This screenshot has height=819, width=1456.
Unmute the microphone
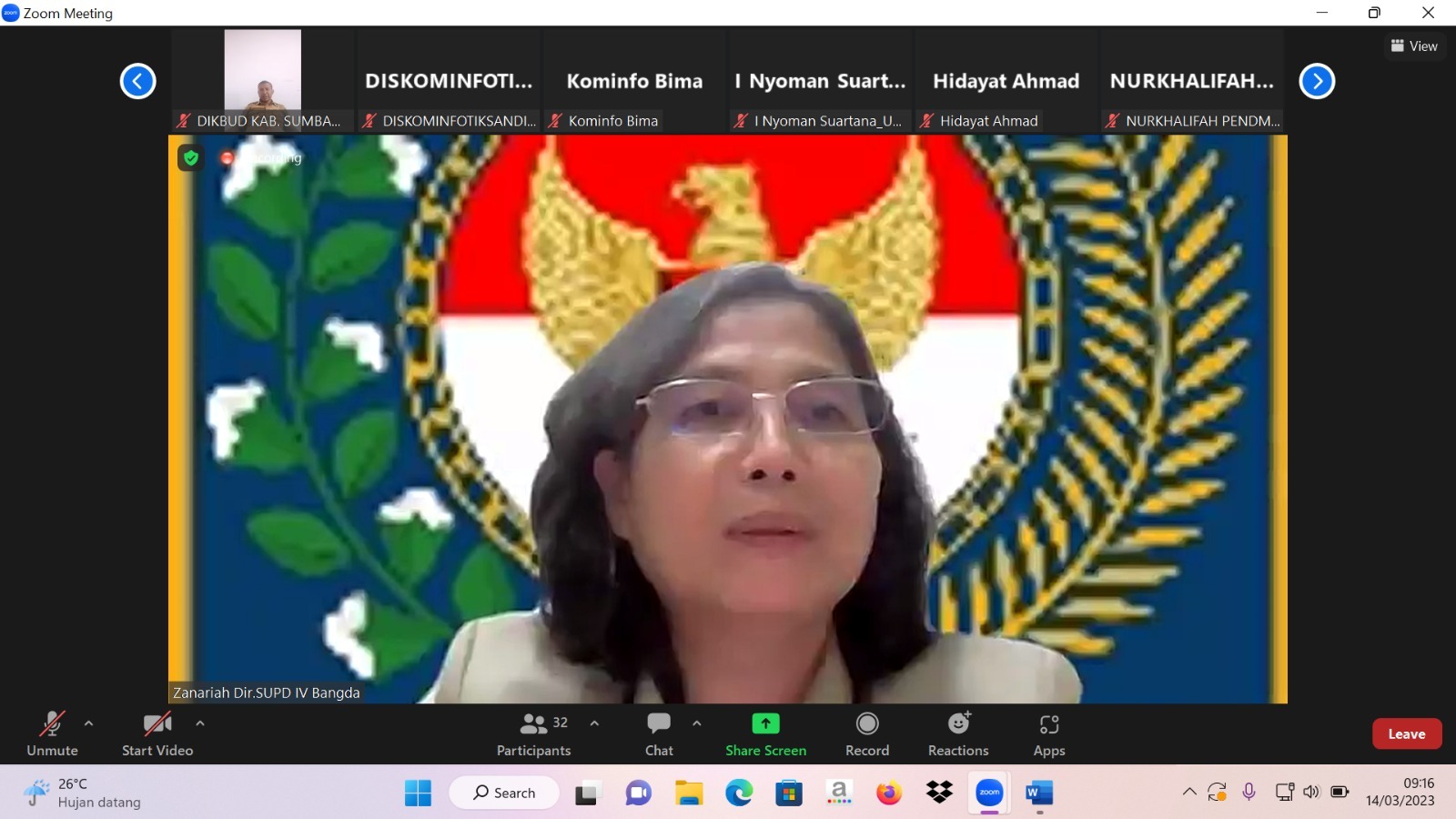(52, 733)
